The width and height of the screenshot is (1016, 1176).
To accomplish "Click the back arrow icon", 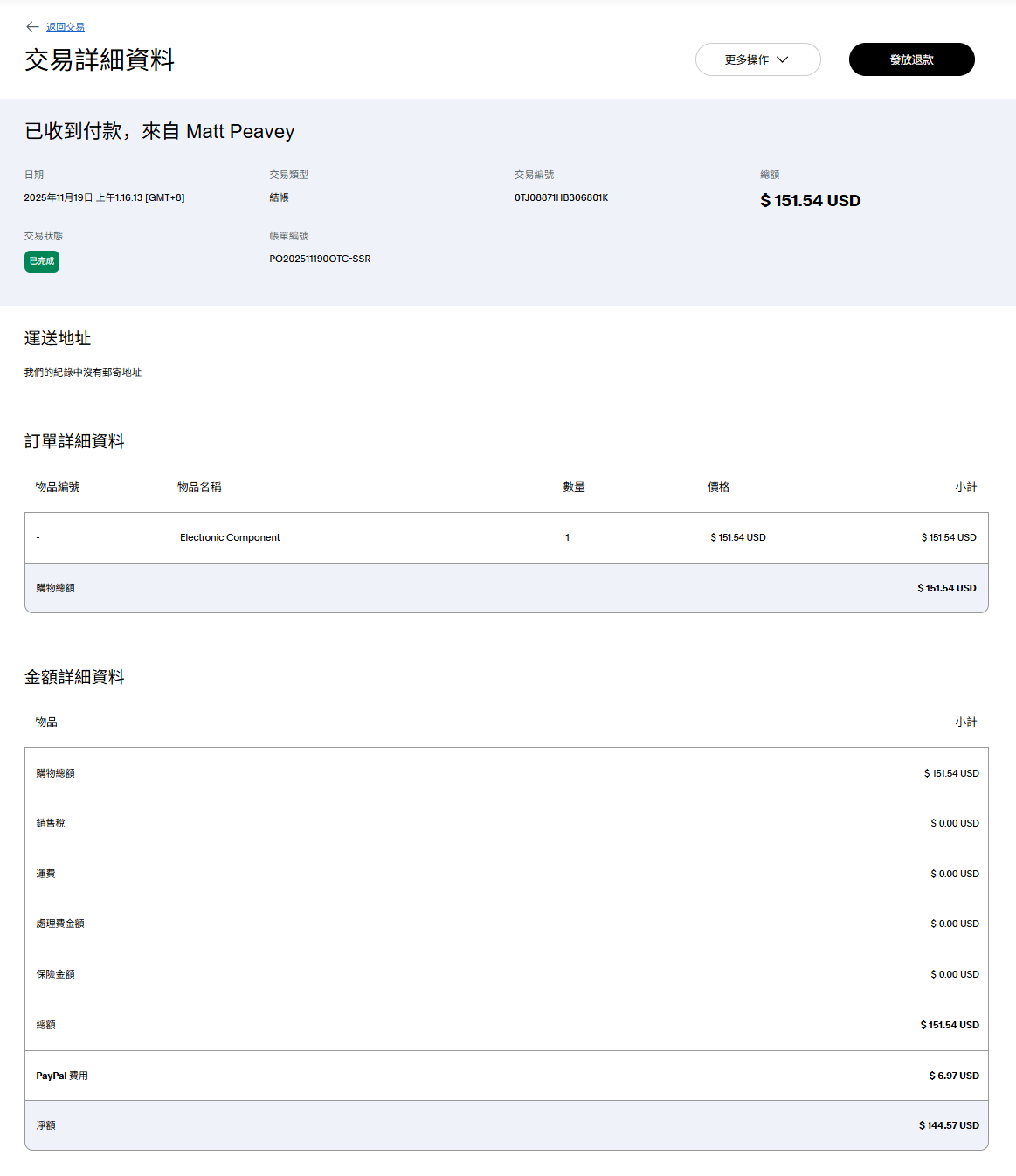I will (32, 27).
